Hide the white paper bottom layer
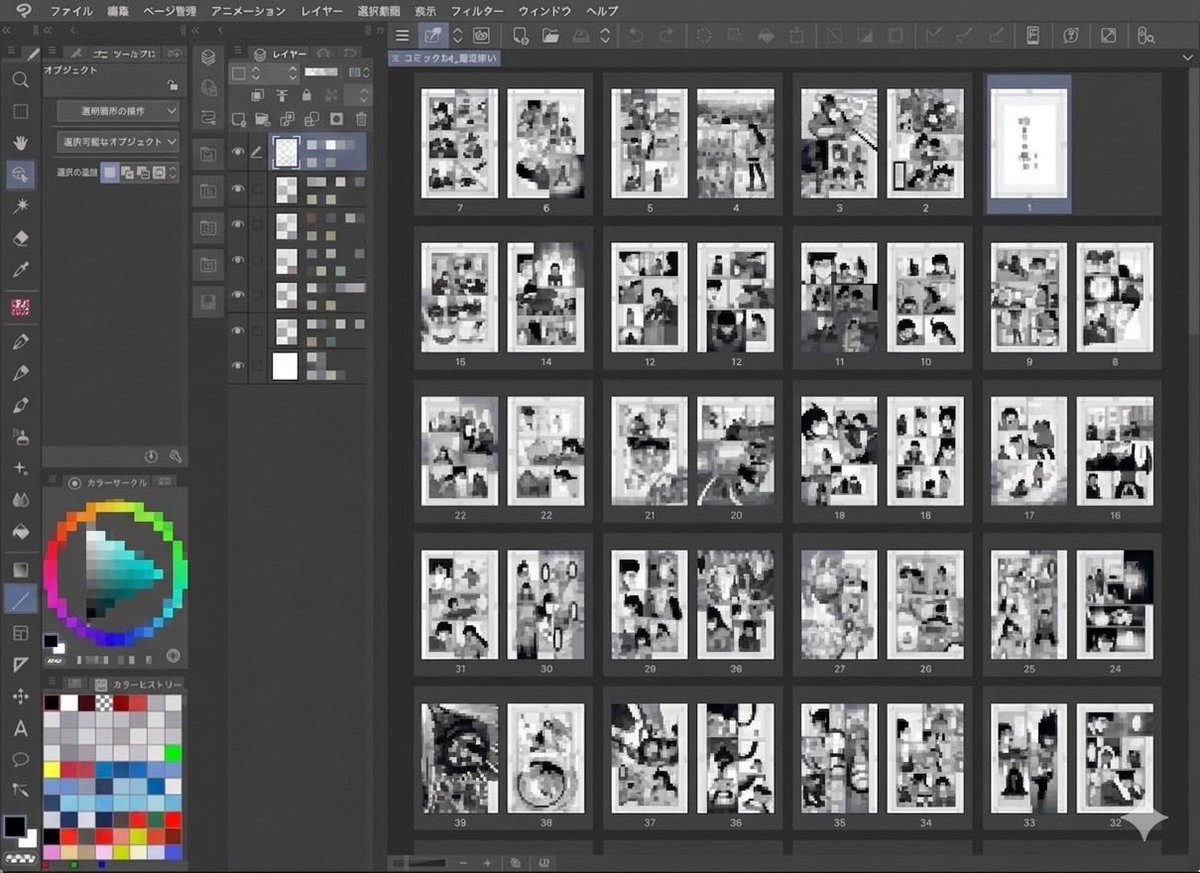Viewport: 1200px width, 873px height. (238, 366)
